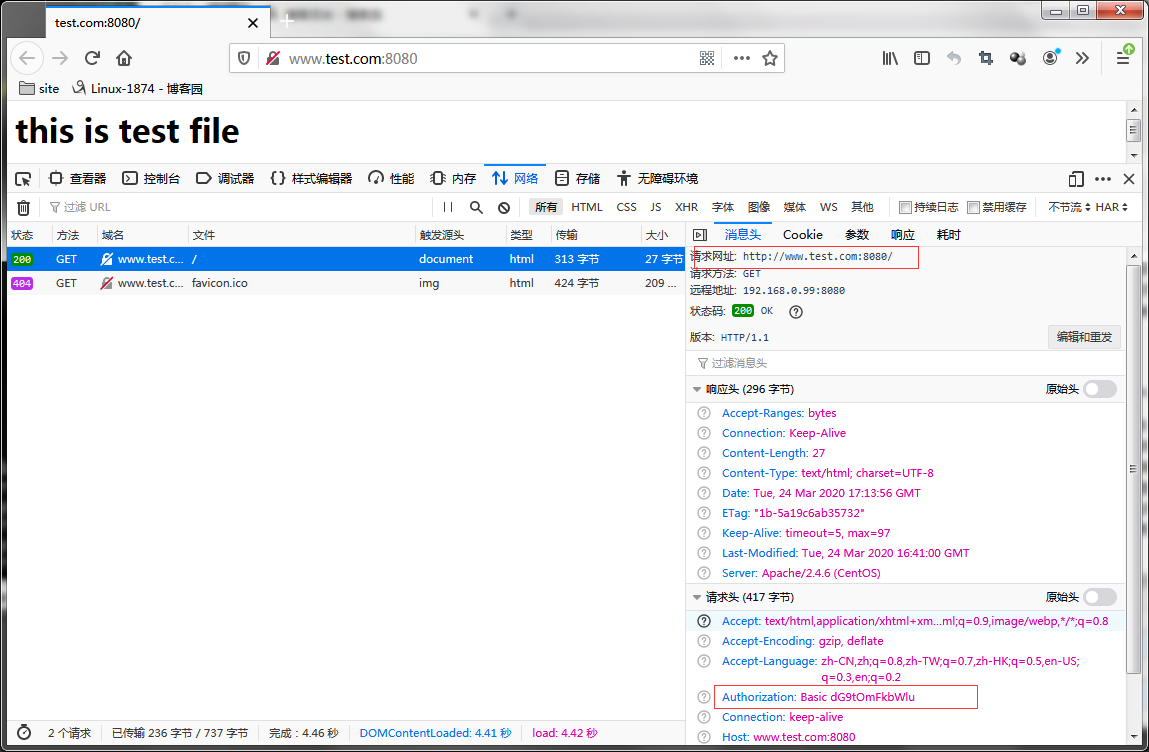1149x752 pixels.
Task: Click the header filter input field
Action: tap(905, 363)
